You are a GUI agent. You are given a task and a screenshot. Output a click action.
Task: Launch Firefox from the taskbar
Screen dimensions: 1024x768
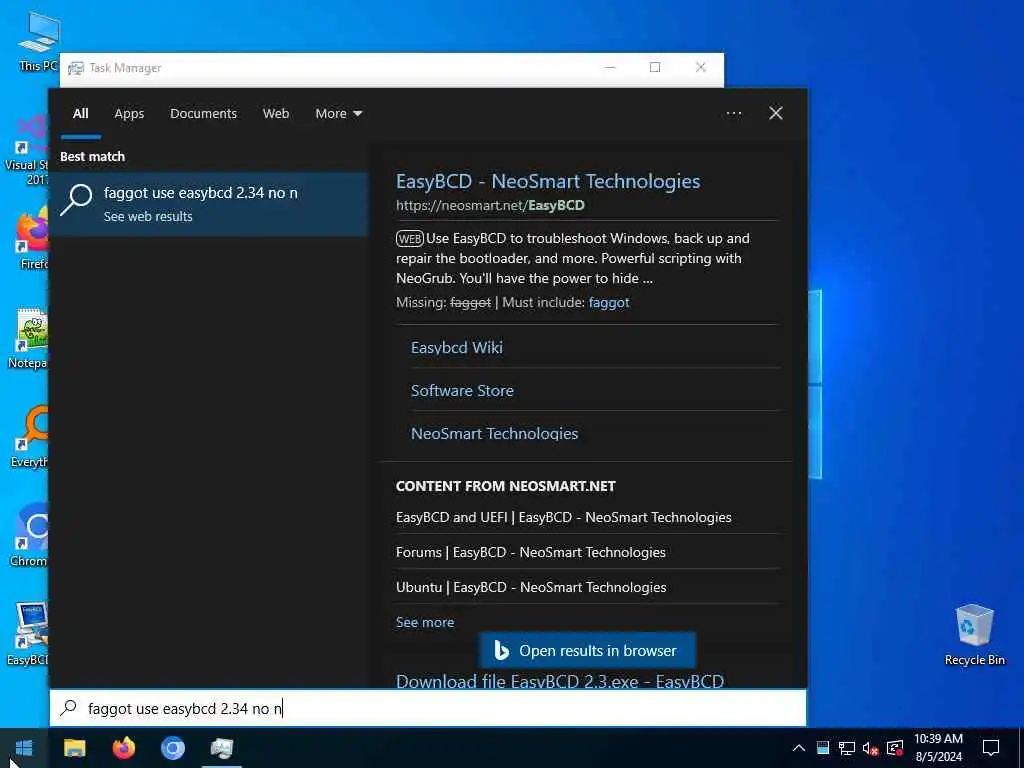[x=123, y=748]
